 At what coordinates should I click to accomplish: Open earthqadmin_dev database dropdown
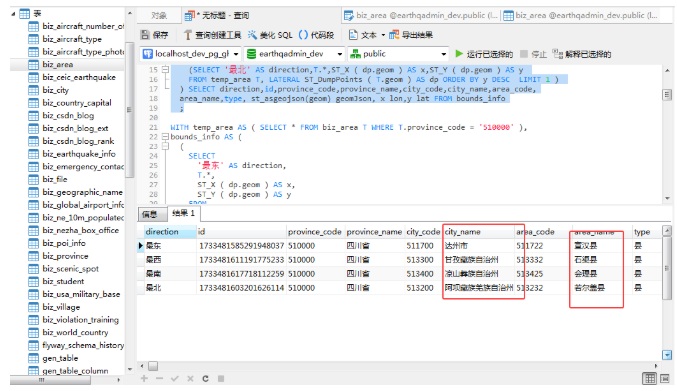[x=340, y=54]
